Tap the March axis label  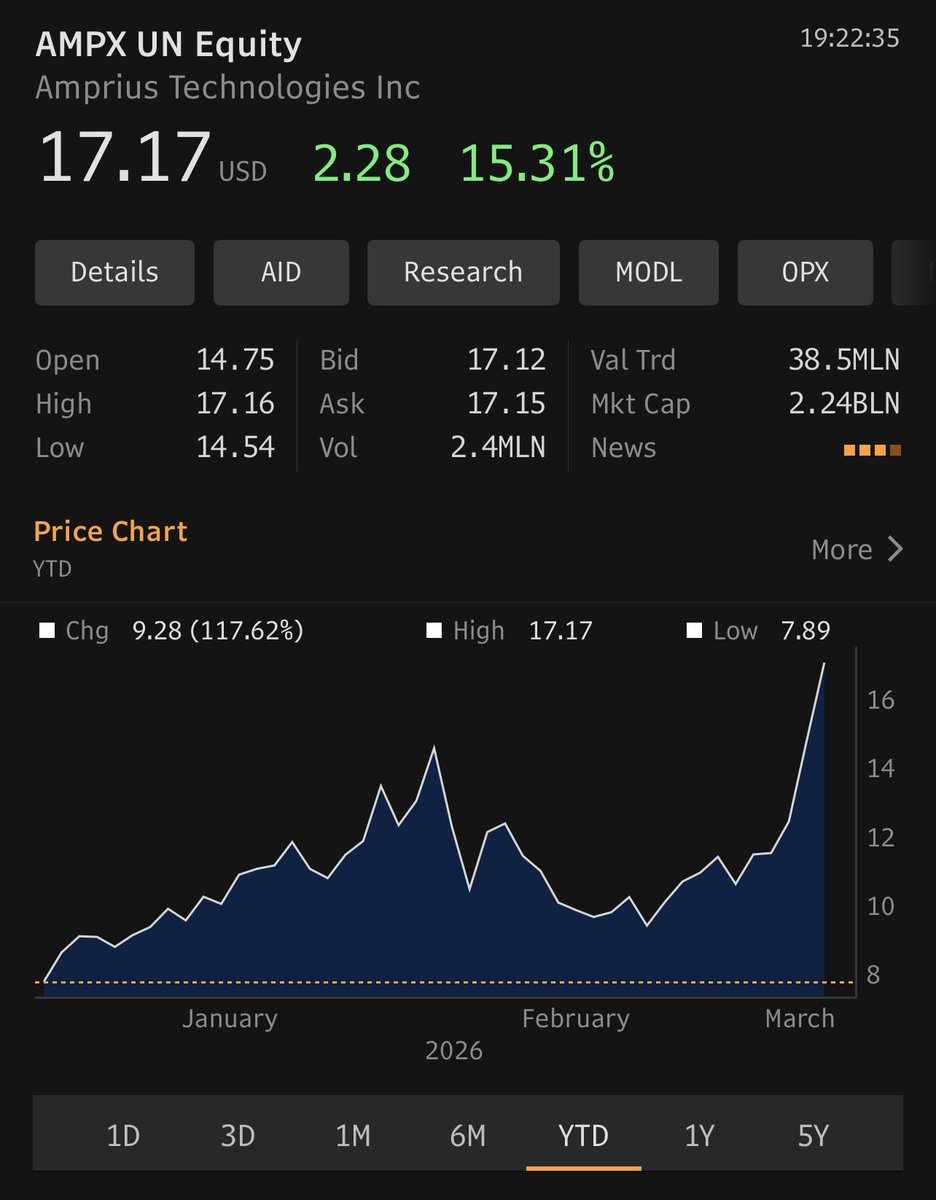click(x=799, y=1019)
